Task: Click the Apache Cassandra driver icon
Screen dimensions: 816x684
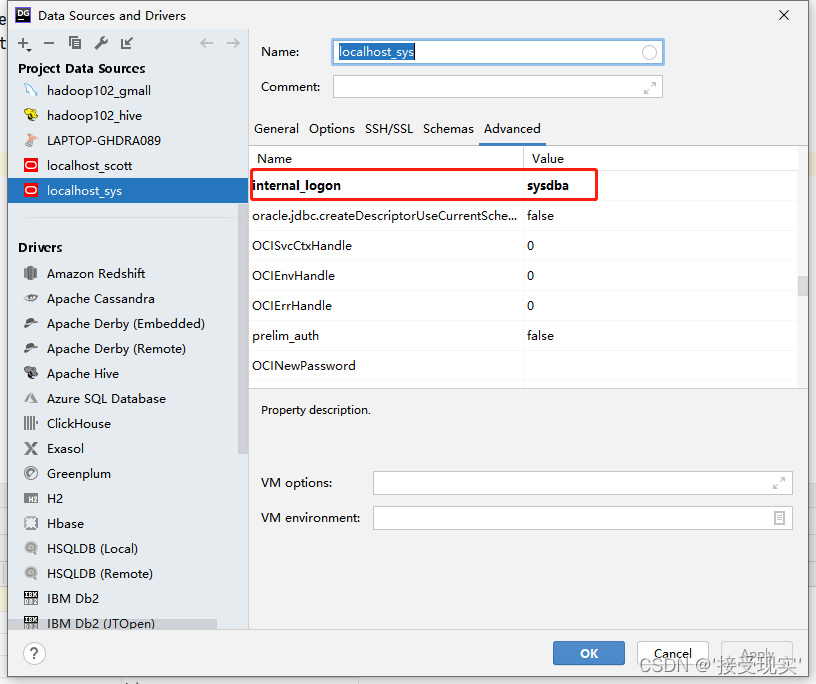Action: (31, 298)
